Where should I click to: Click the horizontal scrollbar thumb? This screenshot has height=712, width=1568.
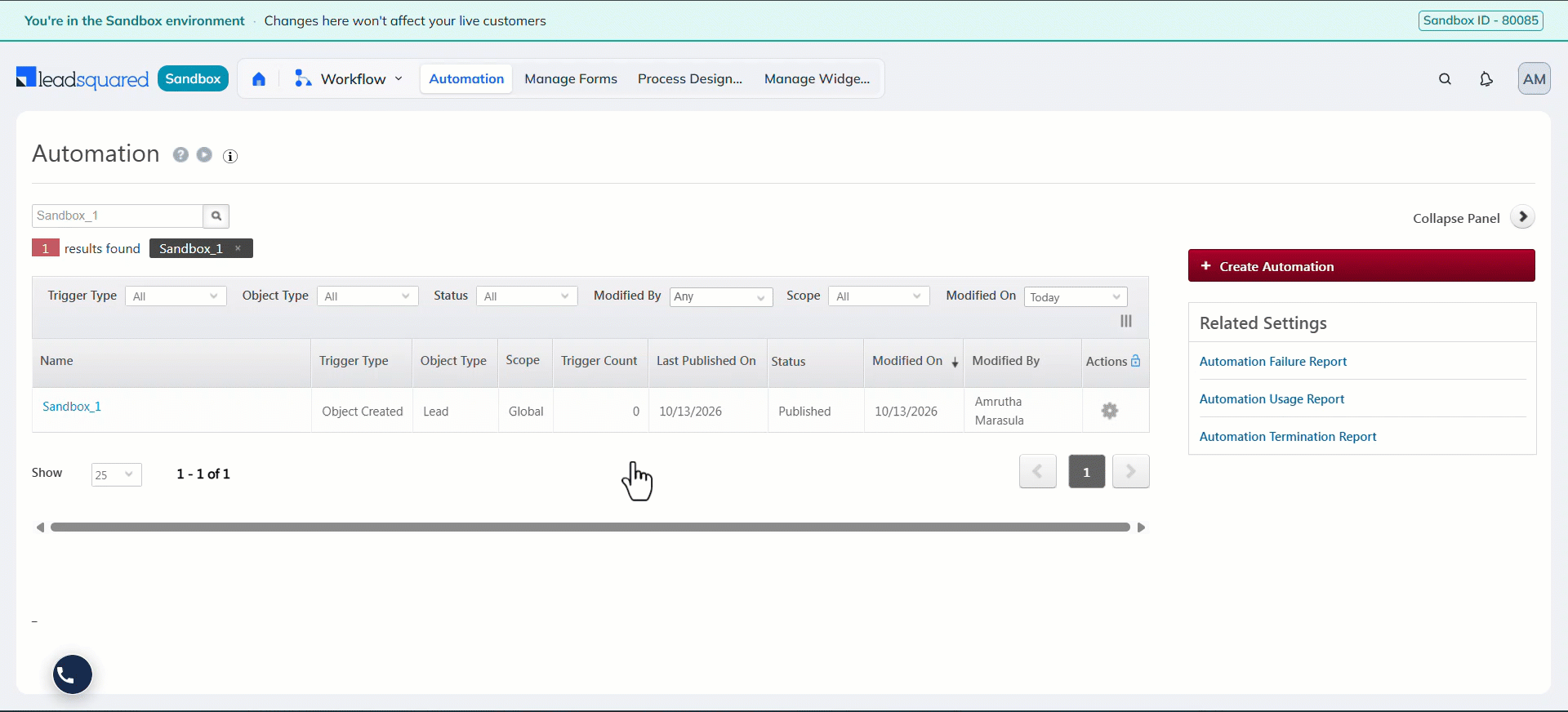(x=590, y=527)
